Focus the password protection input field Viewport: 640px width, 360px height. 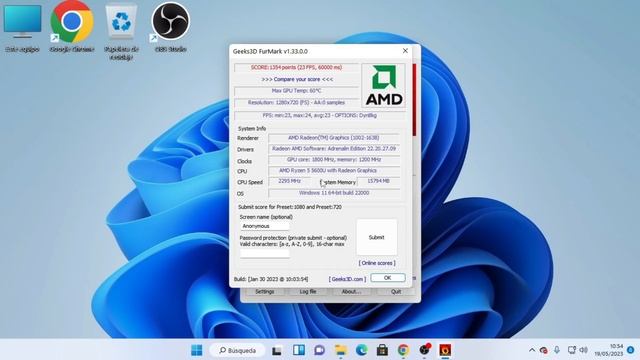point(264,253)
